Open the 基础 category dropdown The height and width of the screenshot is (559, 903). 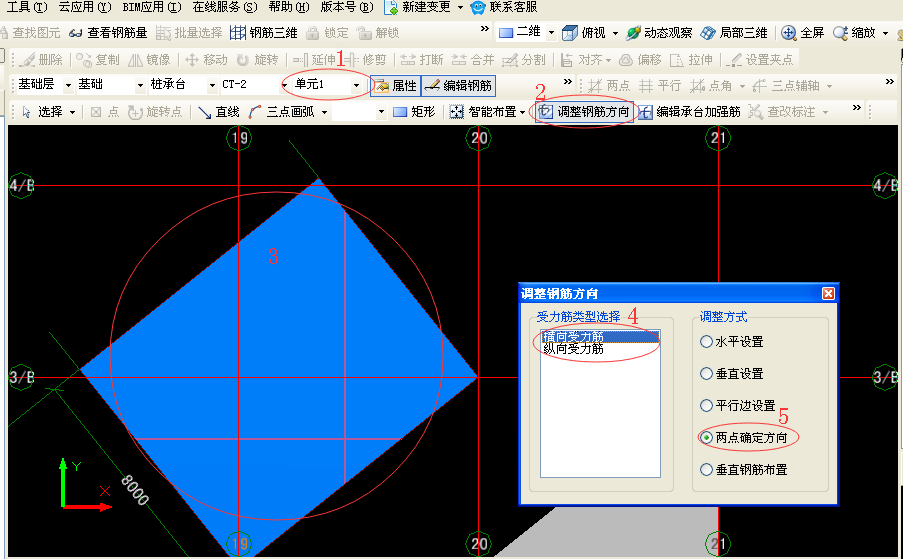pos(140,85)
